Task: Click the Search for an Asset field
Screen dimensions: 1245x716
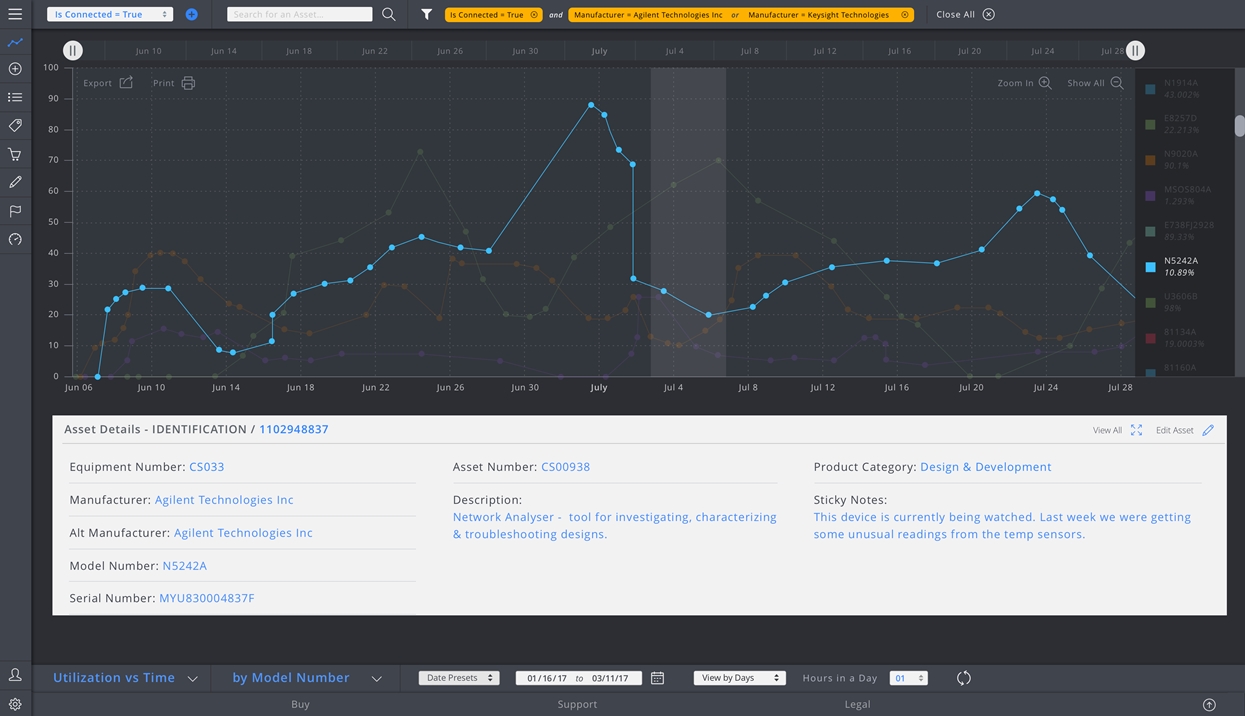Action: click(x=299, y=14)
